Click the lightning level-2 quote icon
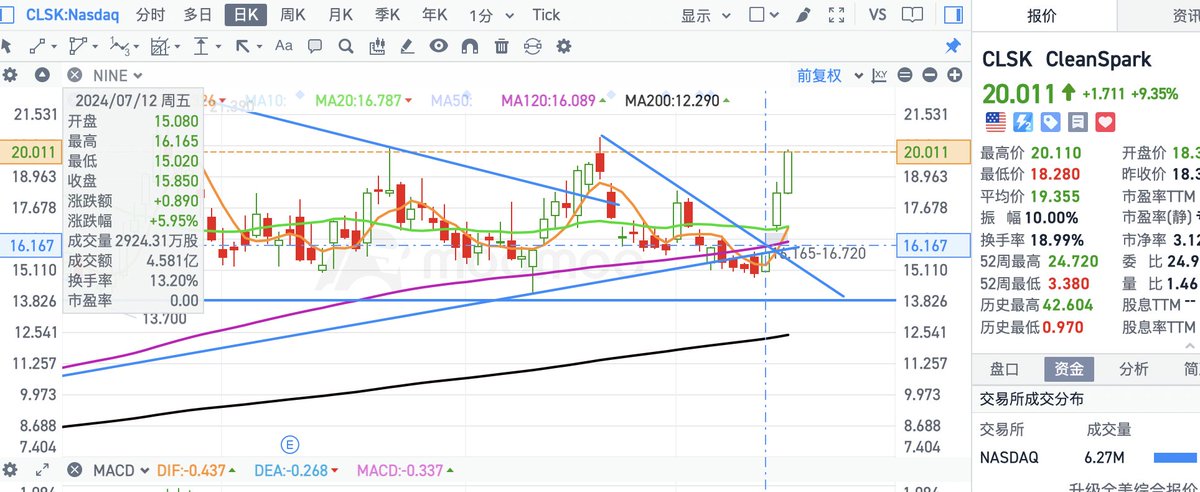This screenshot has height=492, width=1200. [1023, 122]
